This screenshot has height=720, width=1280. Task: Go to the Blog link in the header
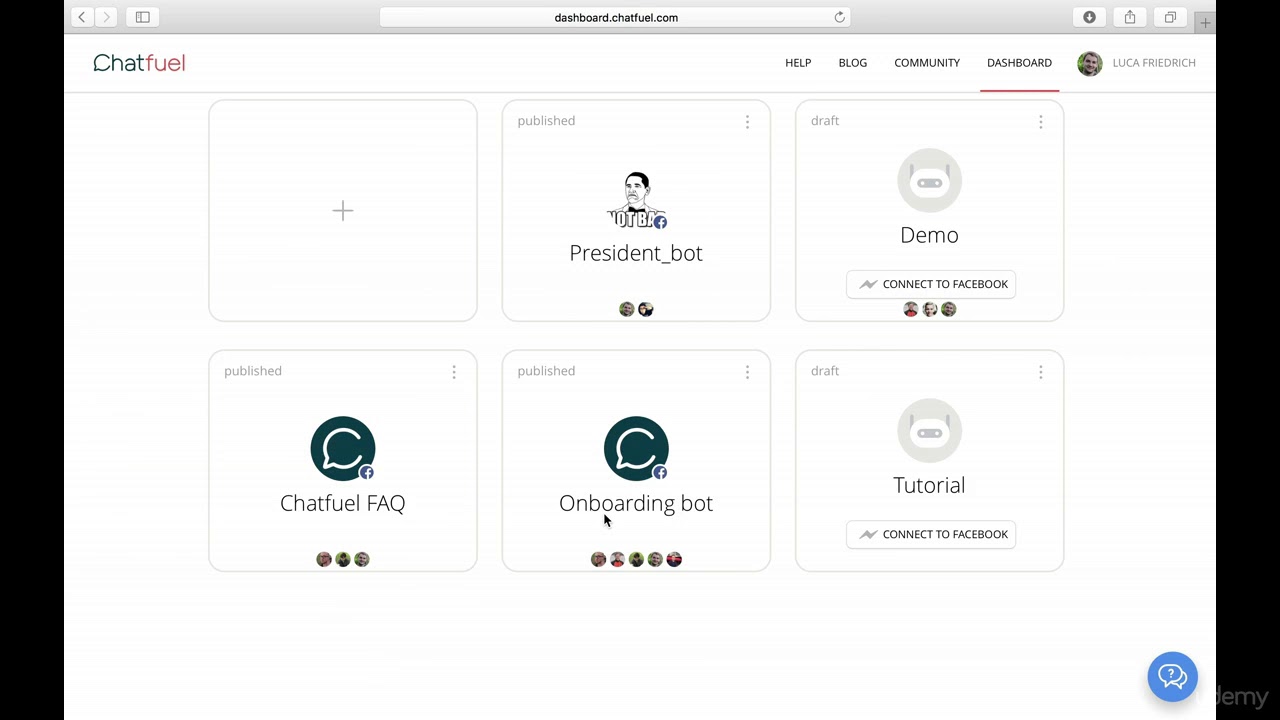pyautogui.click(x=853, y=63)
